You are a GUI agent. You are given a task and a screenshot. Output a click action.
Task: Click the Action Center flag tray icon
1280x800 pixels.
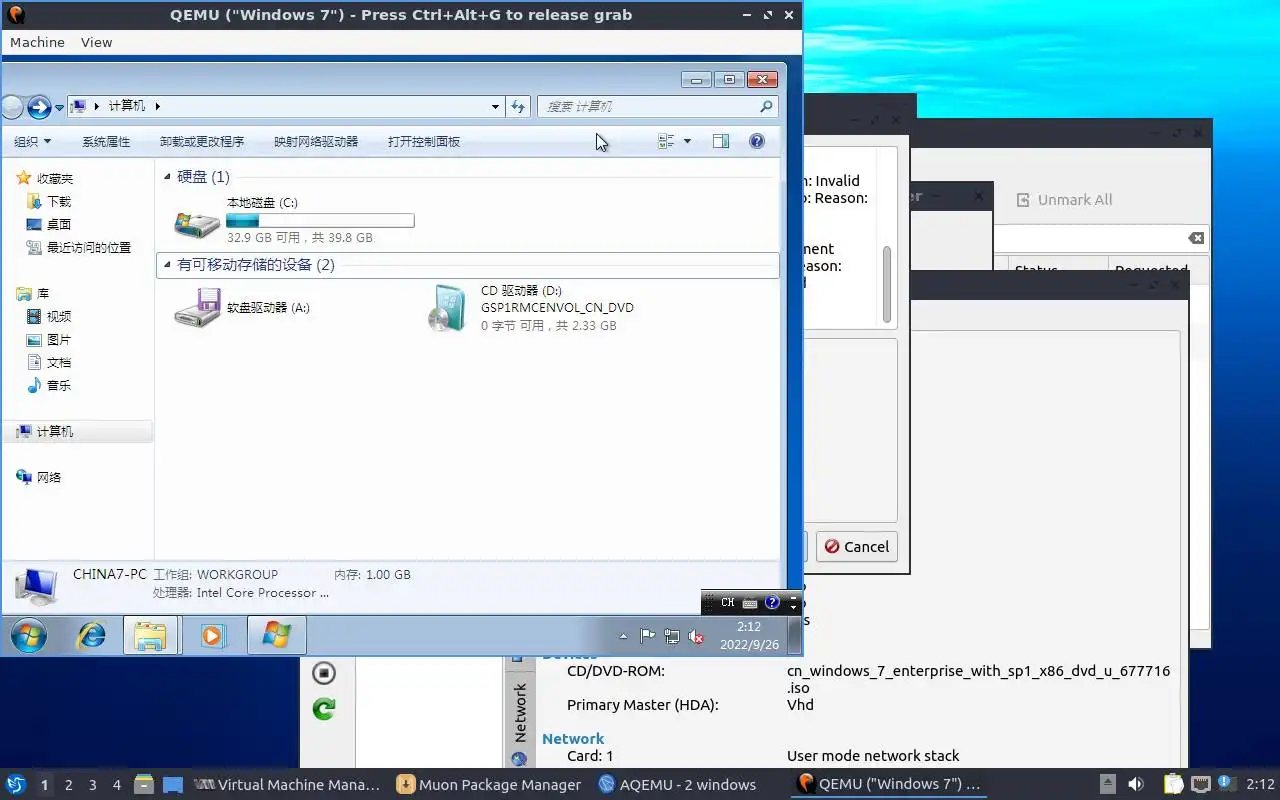pos(647,636)
